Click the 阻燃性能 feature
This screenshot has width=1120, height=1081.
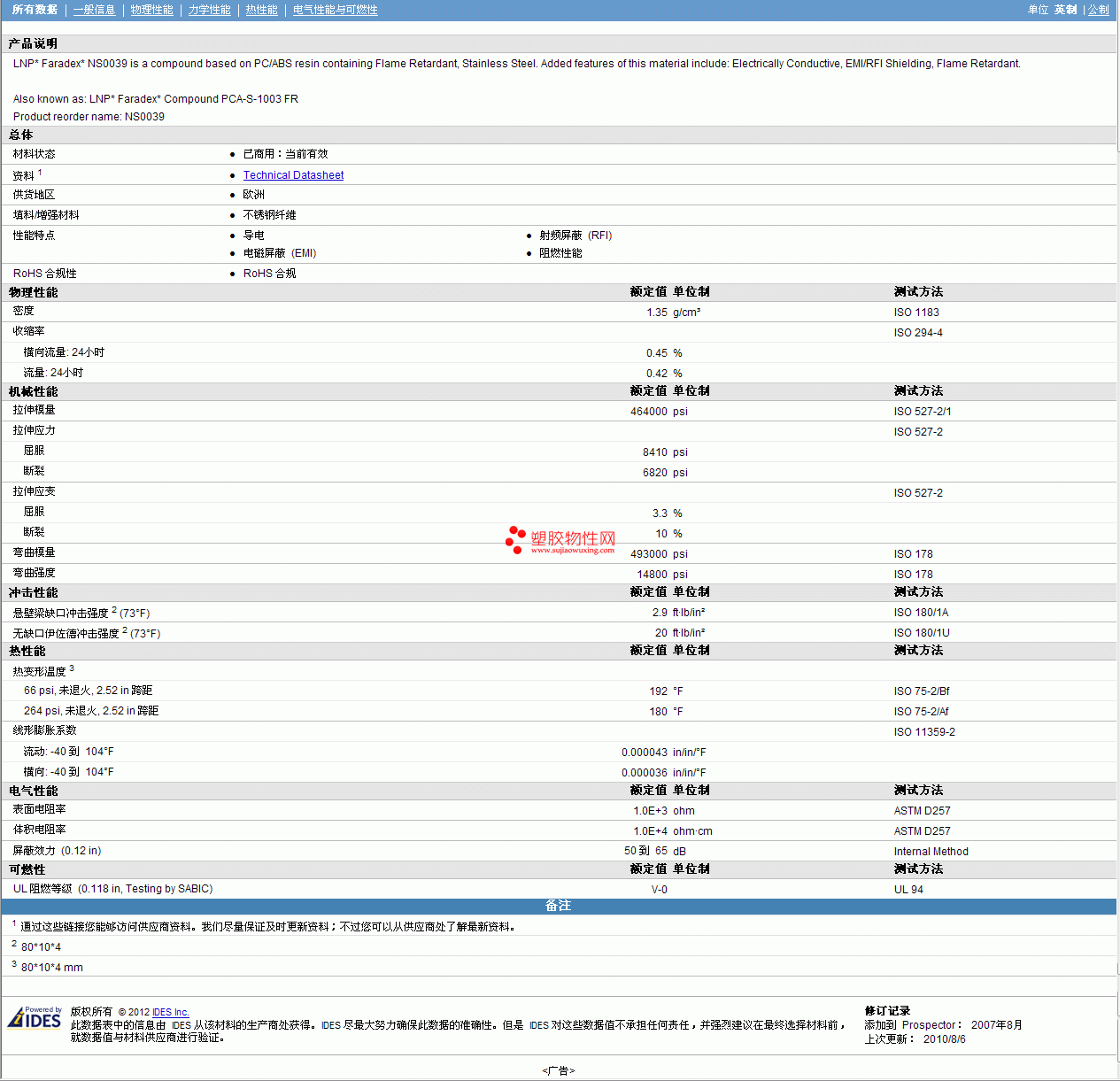click(x=560, y=253)
